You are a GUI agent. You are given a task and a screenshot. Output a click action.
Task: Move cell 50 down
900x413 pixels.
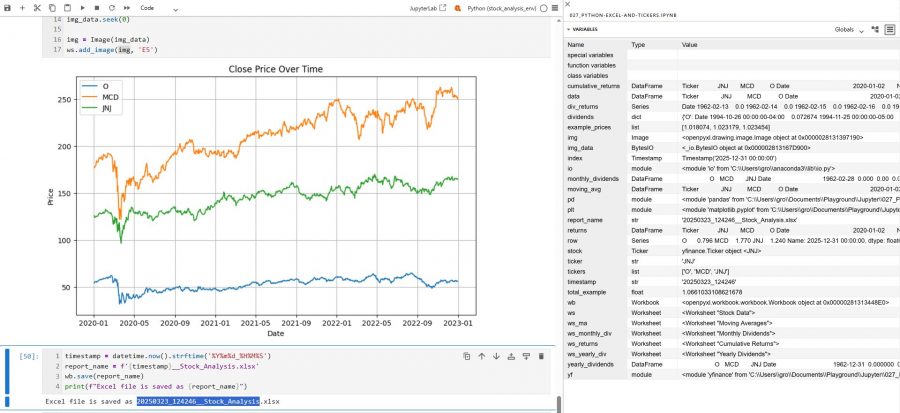tap(496, 356)
